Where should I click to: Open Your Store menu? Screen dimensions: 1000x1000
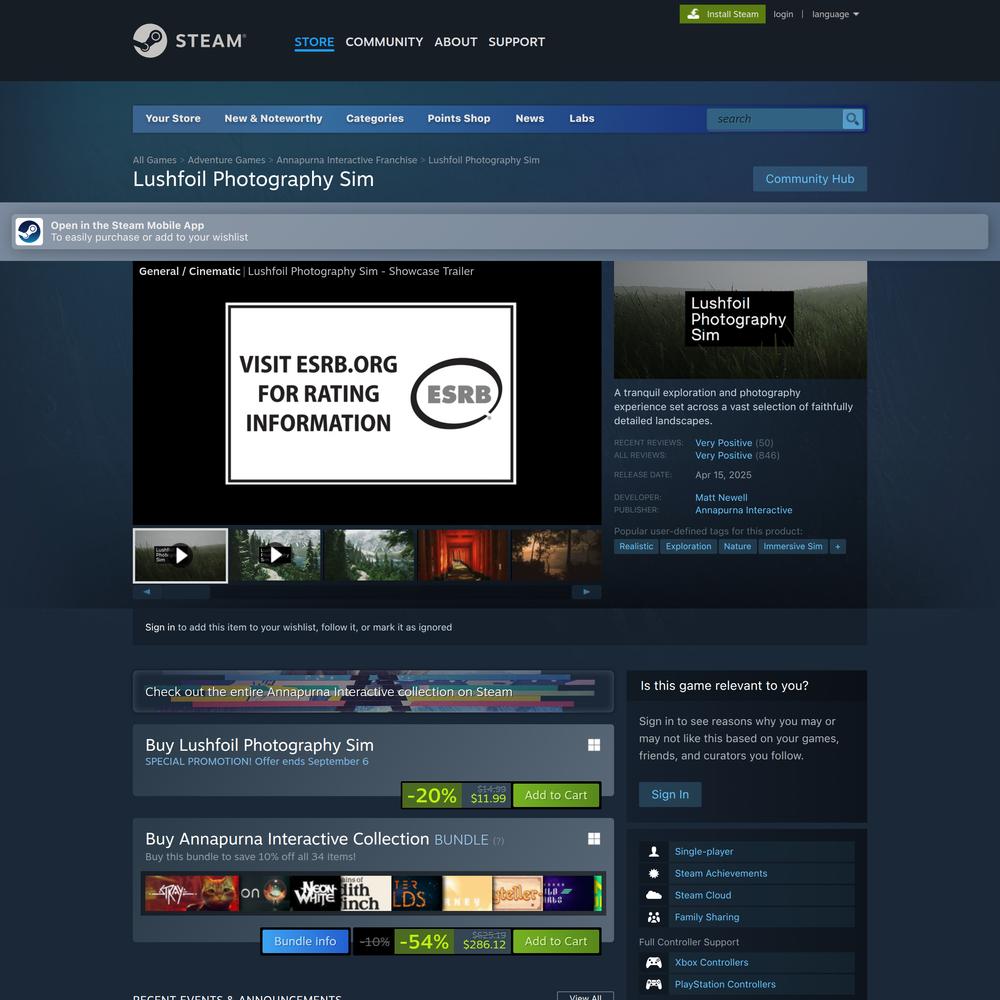[x=173, y=119]
